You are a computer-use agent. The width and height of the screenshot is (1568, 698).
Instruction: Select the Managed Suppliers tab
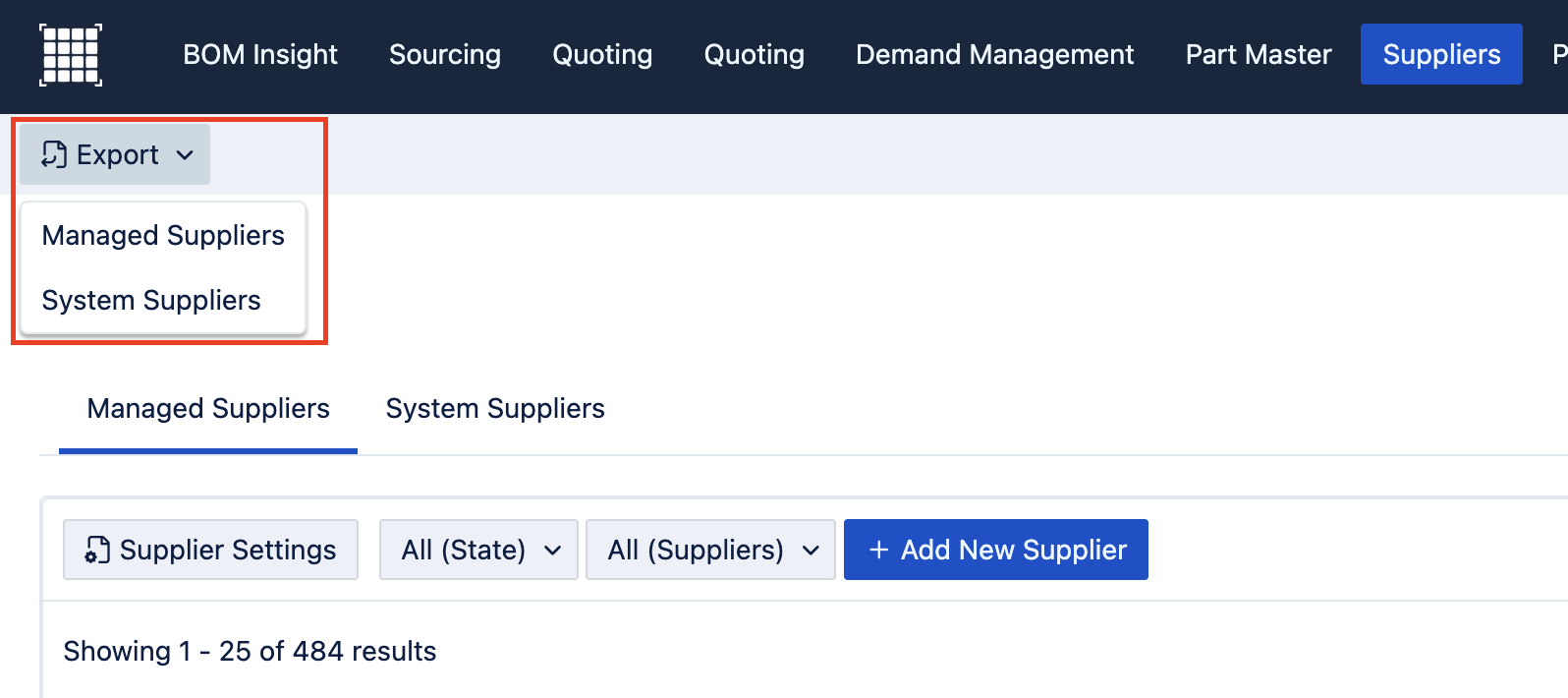(x=208, y=409)
